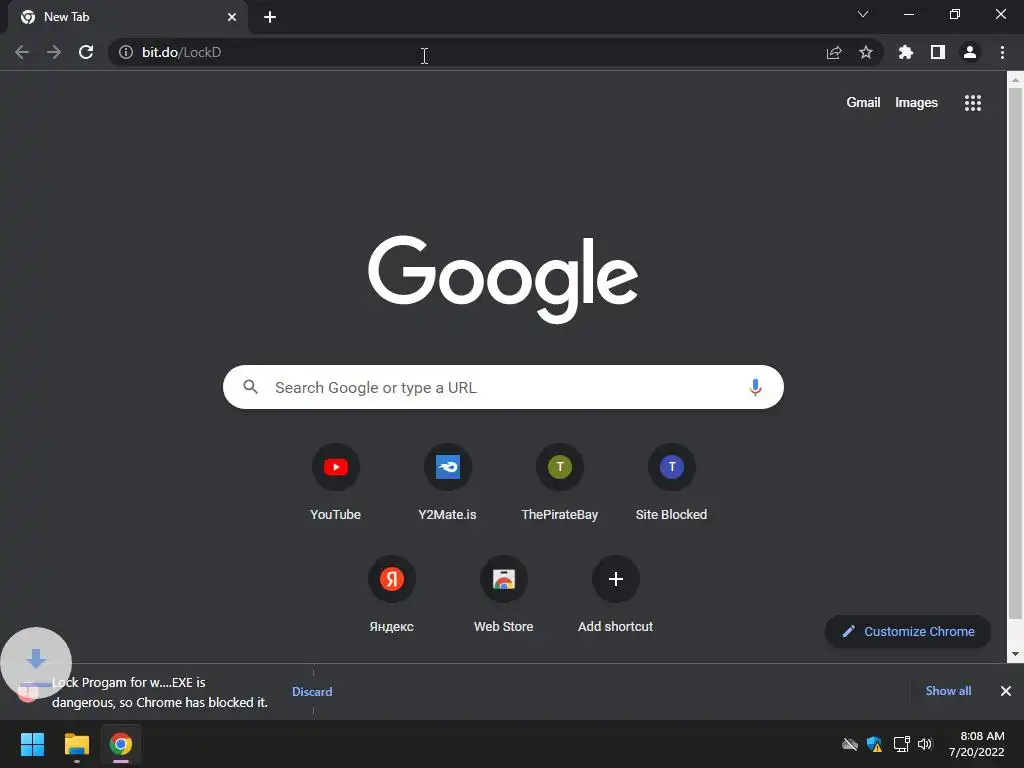The width and height of the screenshot is (1024, 768).
Task: Click Add shortcut button
Action: pyautogui.click(x=615, y=595)
